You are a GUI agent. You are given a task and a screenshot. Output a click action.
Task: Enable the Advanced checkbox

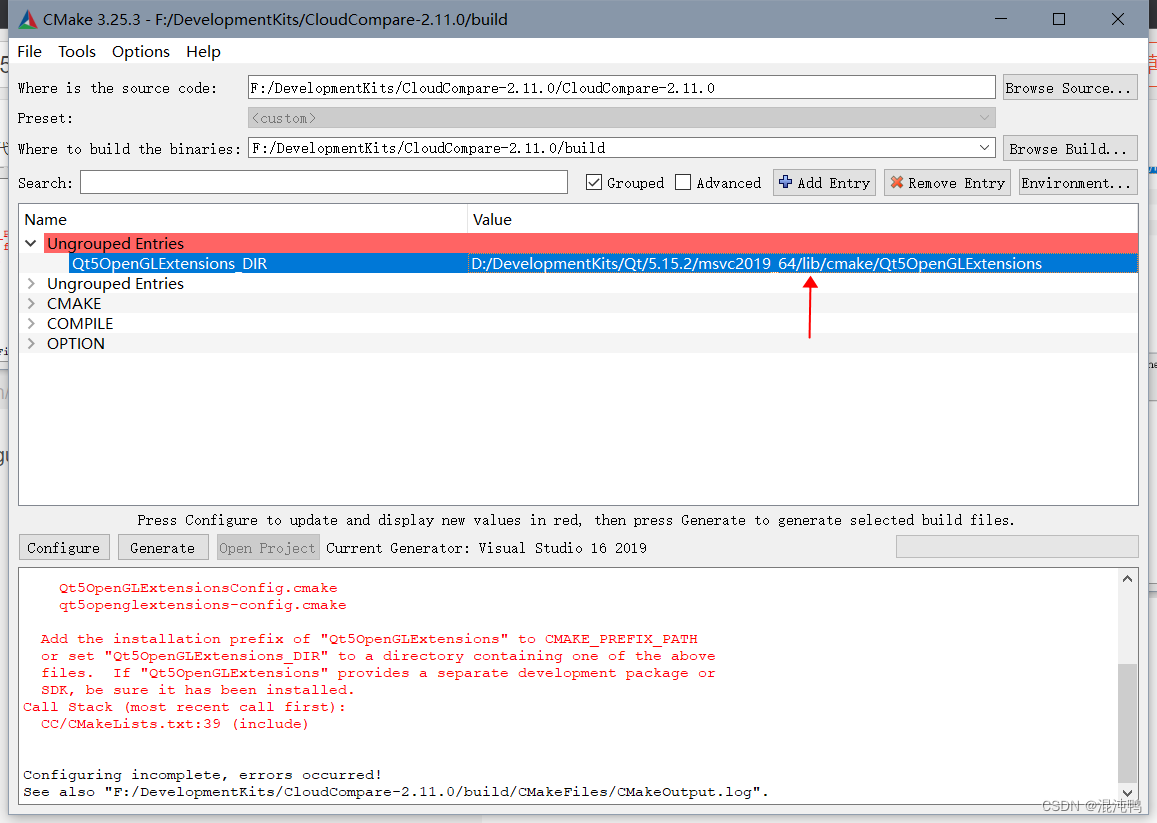point(683,182)
